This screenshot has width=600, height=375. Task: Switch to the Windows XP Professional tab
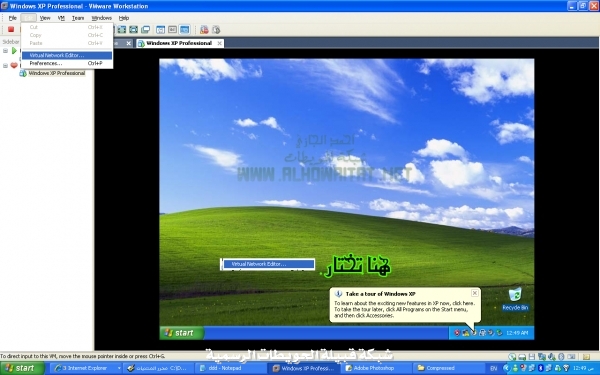(x=179, y=43)
